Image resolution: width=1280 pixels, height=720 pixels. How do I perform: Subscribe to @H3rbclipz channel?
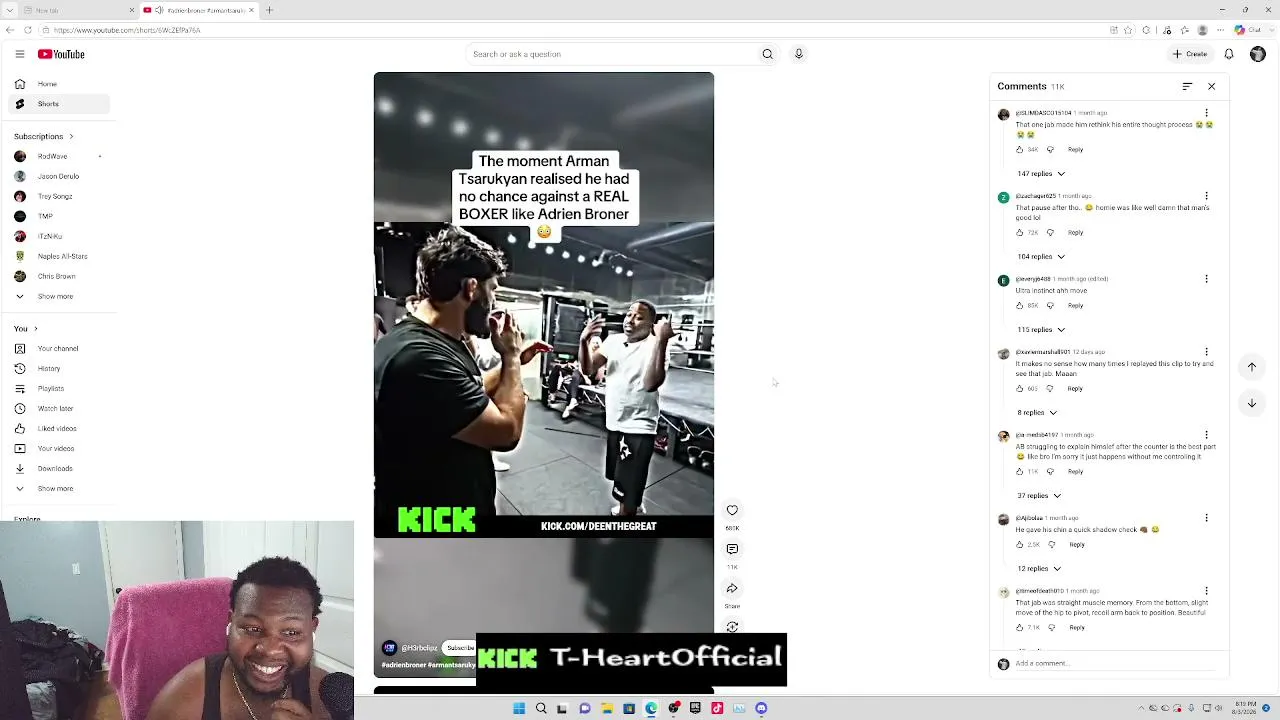pos(460,648)
